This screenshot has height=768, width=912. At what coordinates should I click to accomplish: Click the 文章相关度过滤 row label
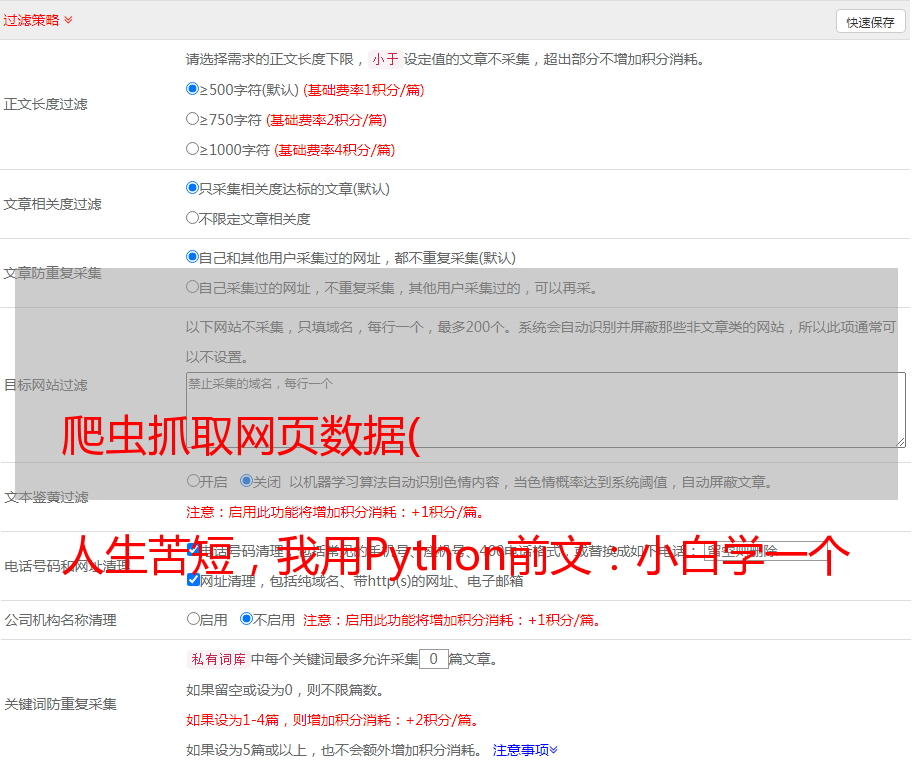[52, 204]
